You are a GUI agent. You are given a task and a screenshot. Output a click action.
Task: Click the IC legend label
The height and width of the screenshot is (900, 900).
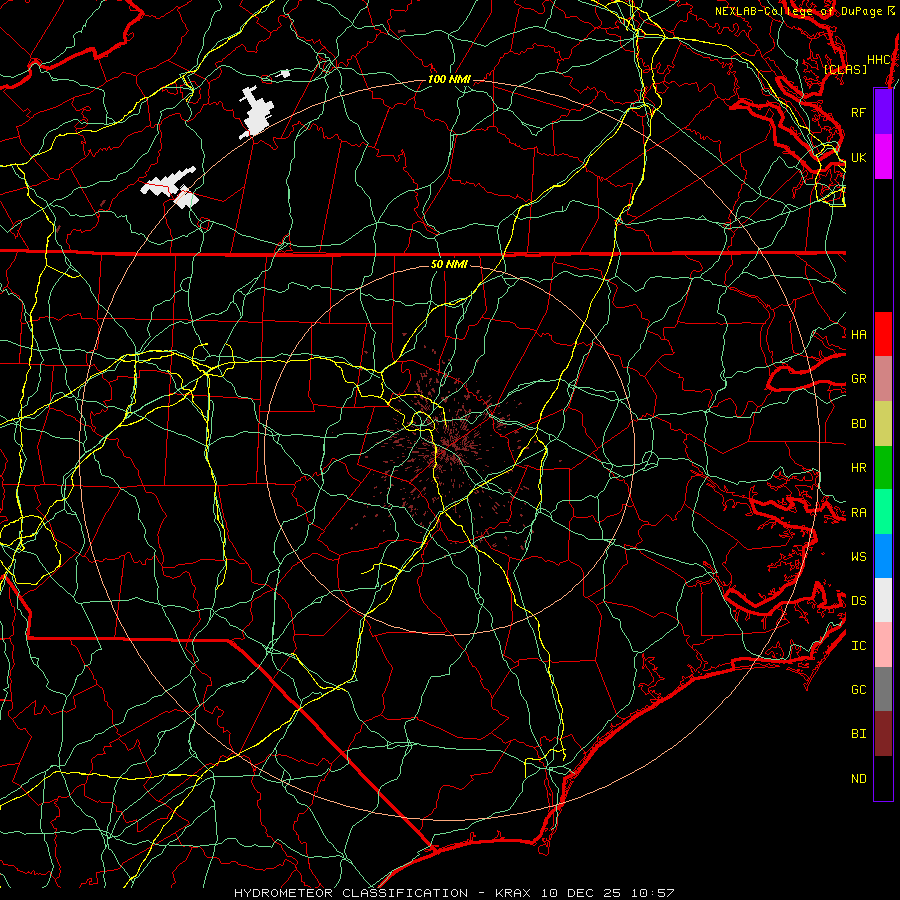click(x=858, y=646)
